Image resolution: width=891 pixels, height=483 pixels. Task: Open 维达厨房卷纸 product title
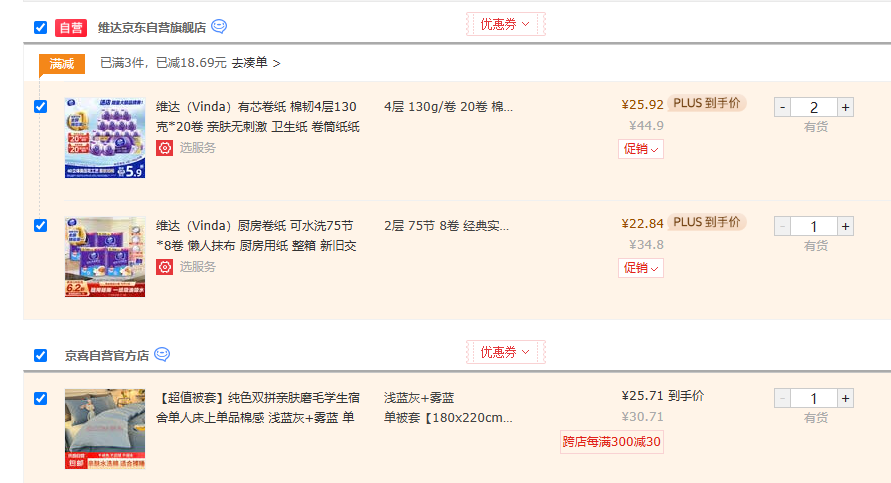pos(256,235)
